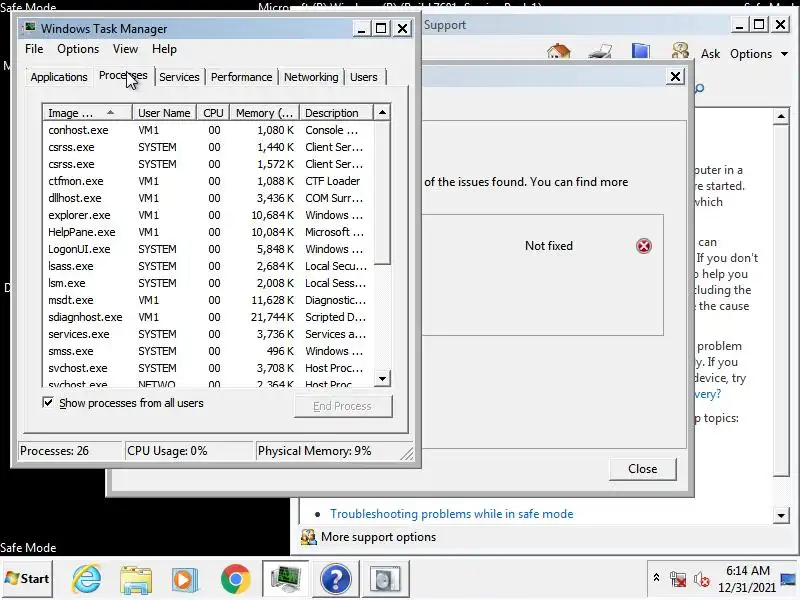Select the ctfmon.exe process row

[x=209, y=181]
